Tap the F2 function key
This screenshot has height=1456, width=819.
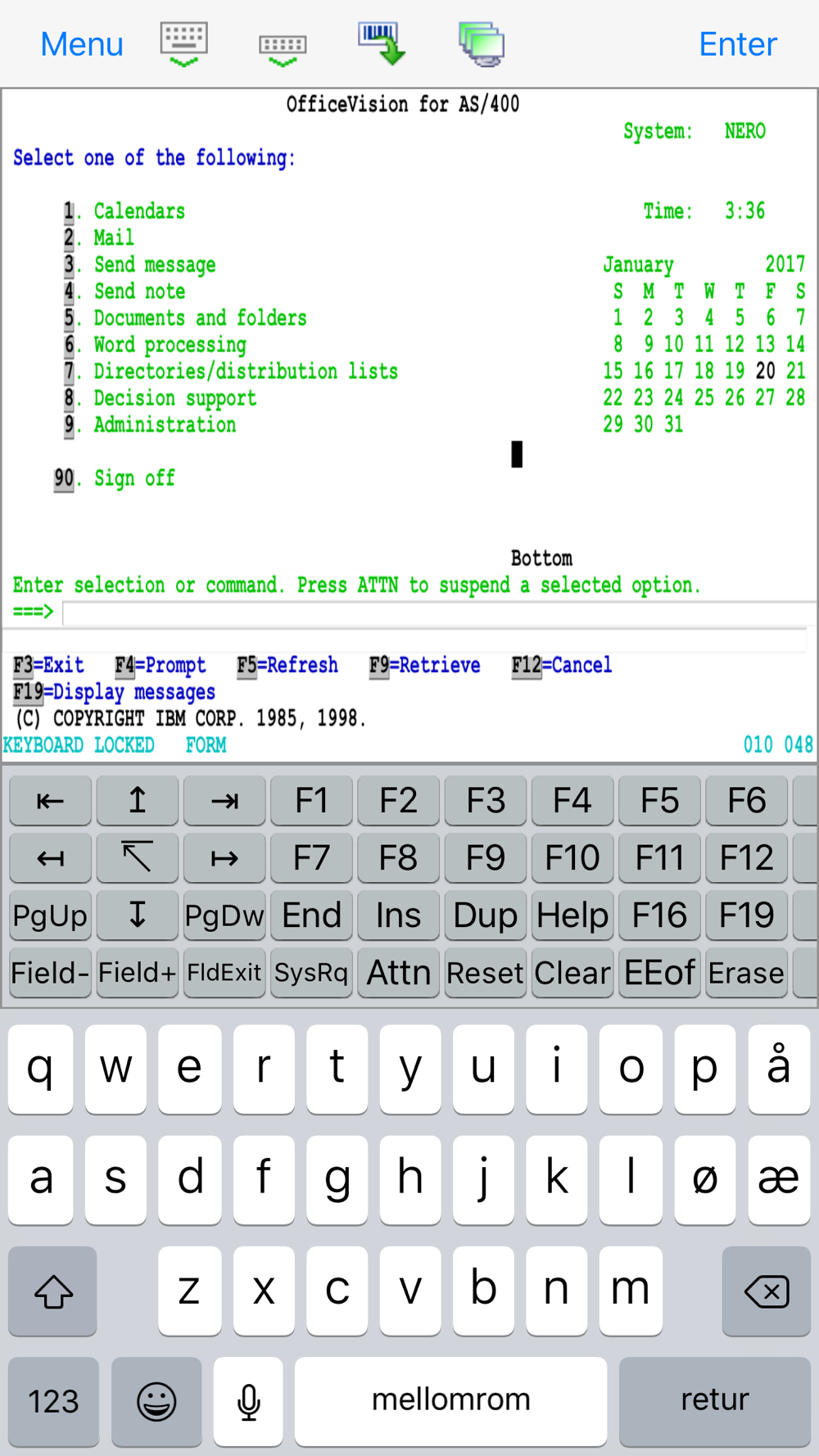click(399, 801)
